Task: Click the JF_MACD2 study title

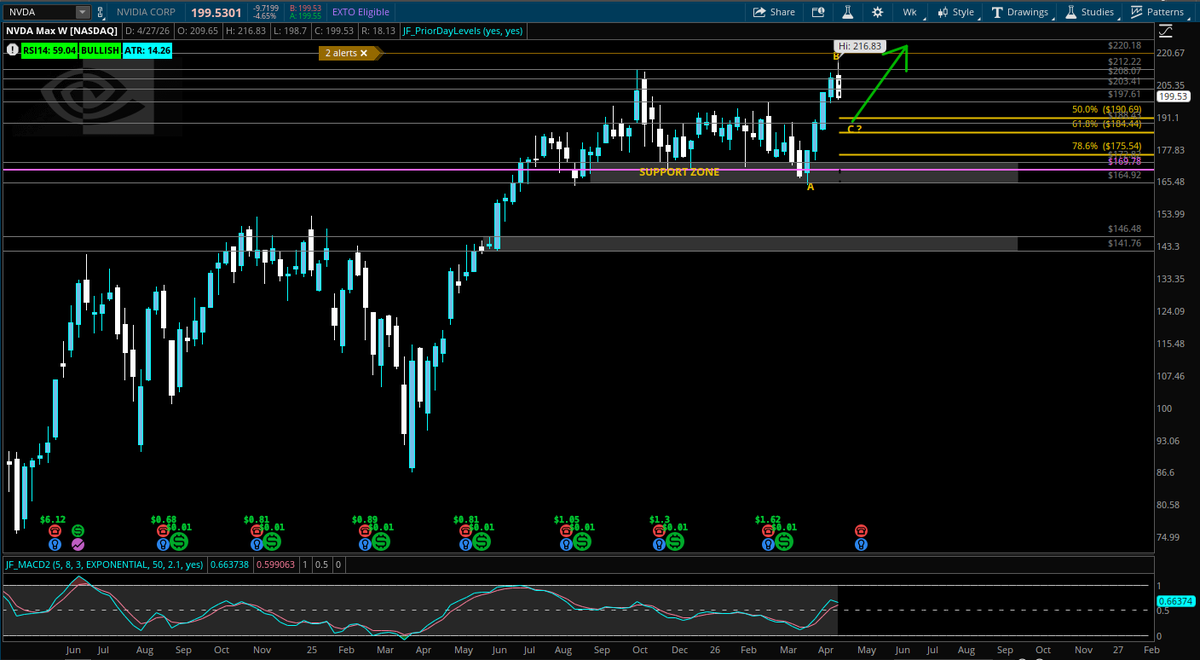Action: pyautogui.click(x=103, y=564)
